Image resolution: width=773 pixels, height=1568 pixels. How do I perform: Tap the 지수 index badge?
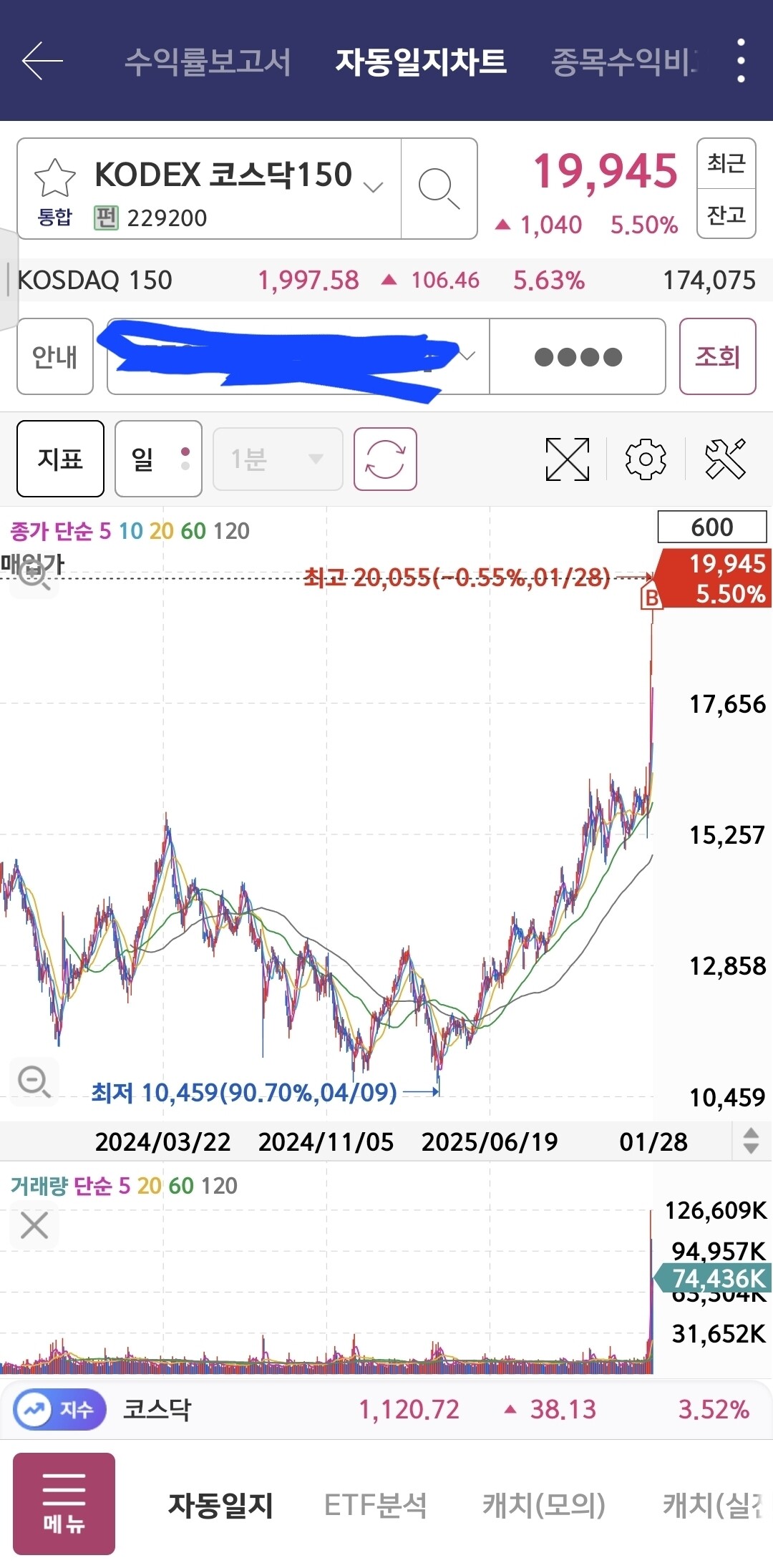(59, 1409)
